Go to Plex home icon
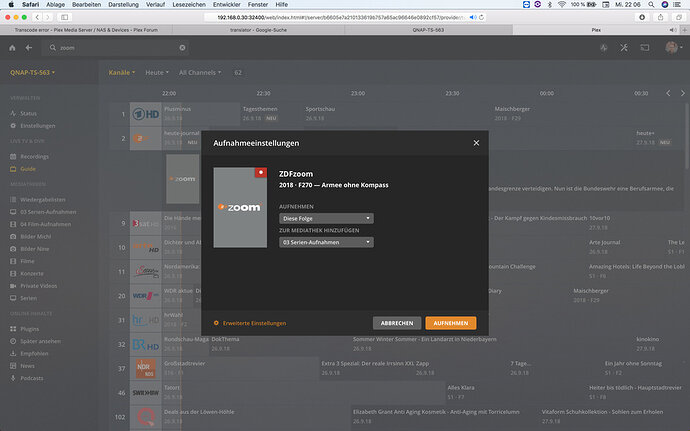This screenshot has width=690, height=431. [x=12, y=48]
